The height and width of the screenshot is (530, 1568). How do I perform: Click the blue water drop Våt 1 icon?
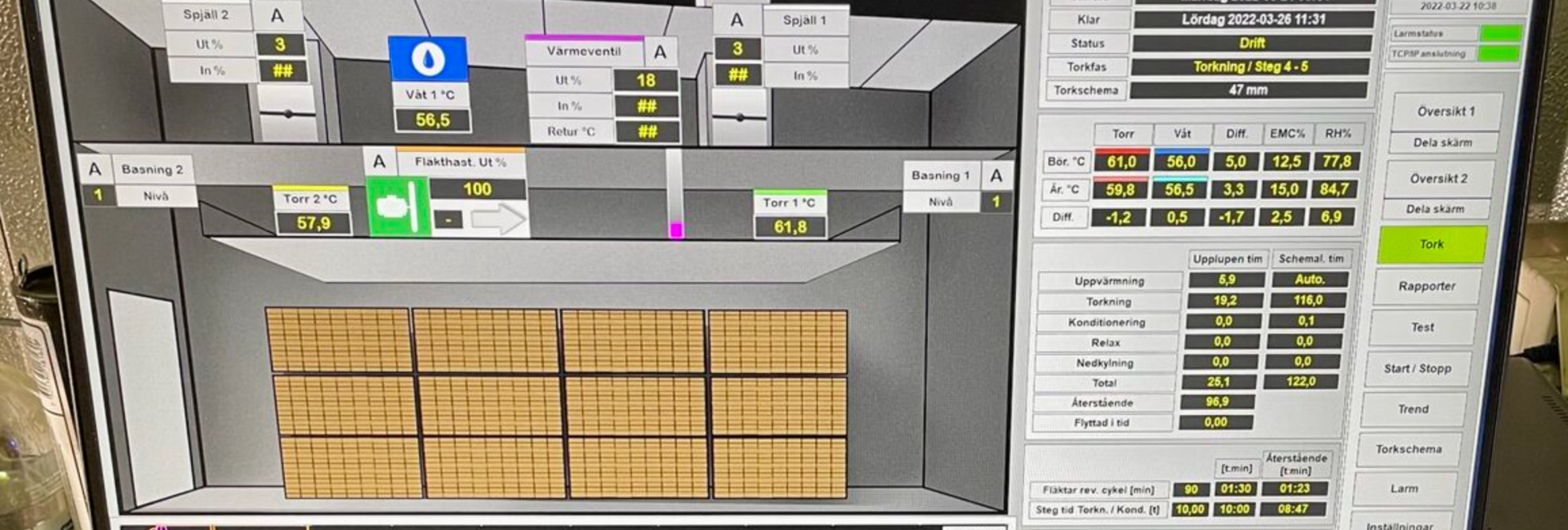427,59
